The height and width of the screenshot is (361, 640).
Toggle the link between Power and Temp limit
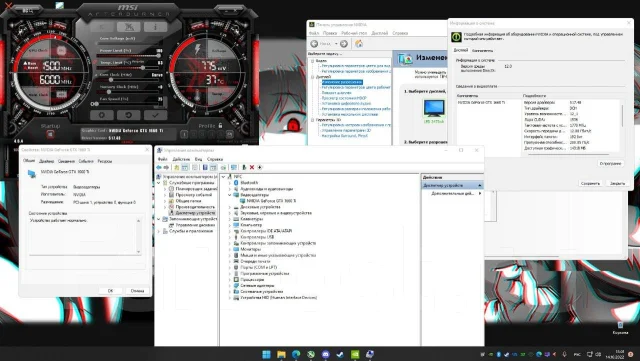(96, 62)
